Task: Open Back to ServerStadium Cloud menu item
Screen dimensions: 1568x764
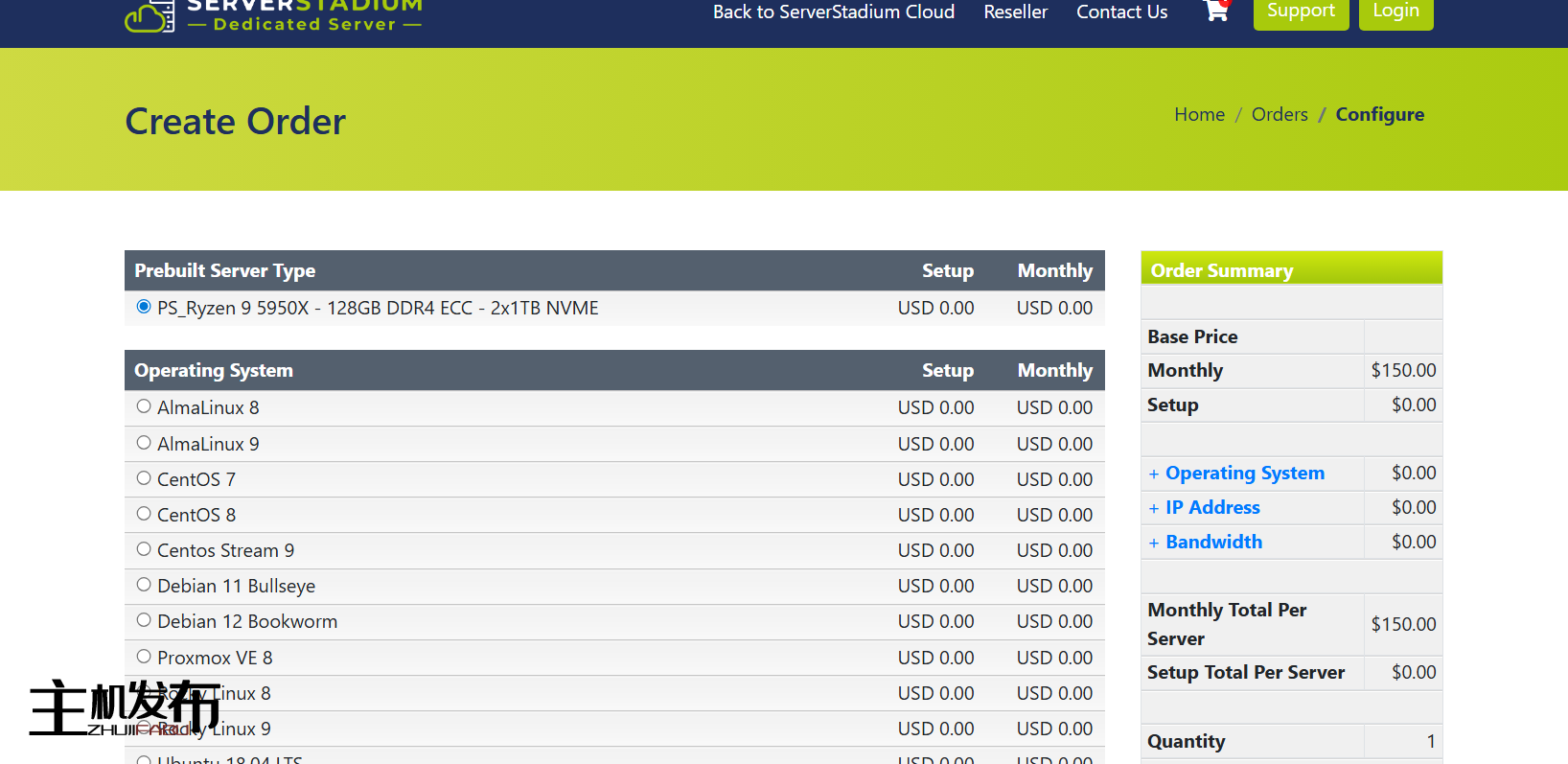Action: 833,12
